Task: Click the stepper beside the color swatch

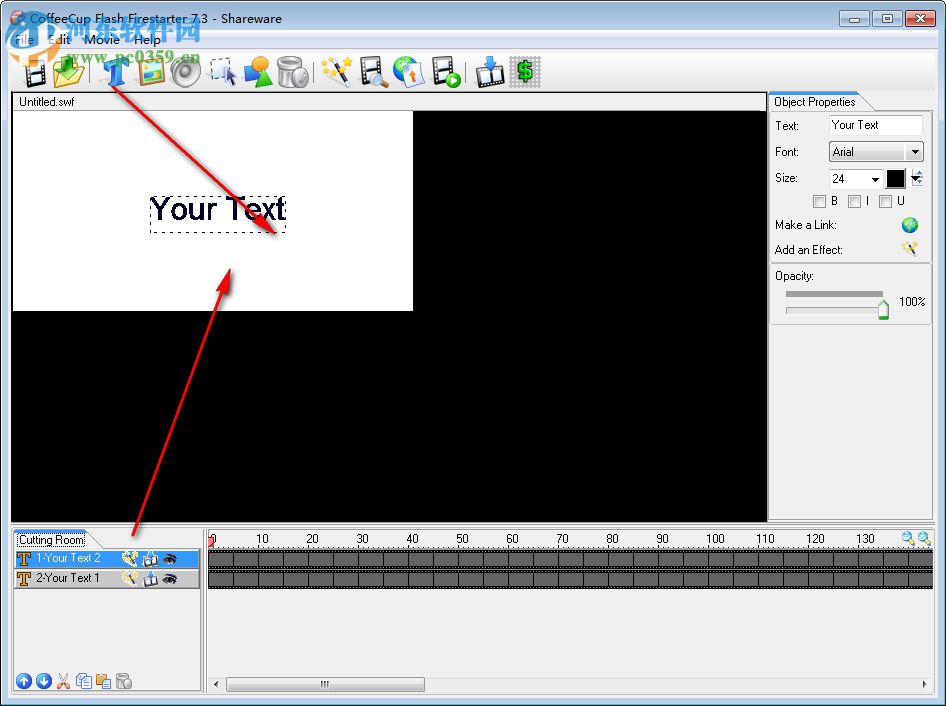Action: 917,178
